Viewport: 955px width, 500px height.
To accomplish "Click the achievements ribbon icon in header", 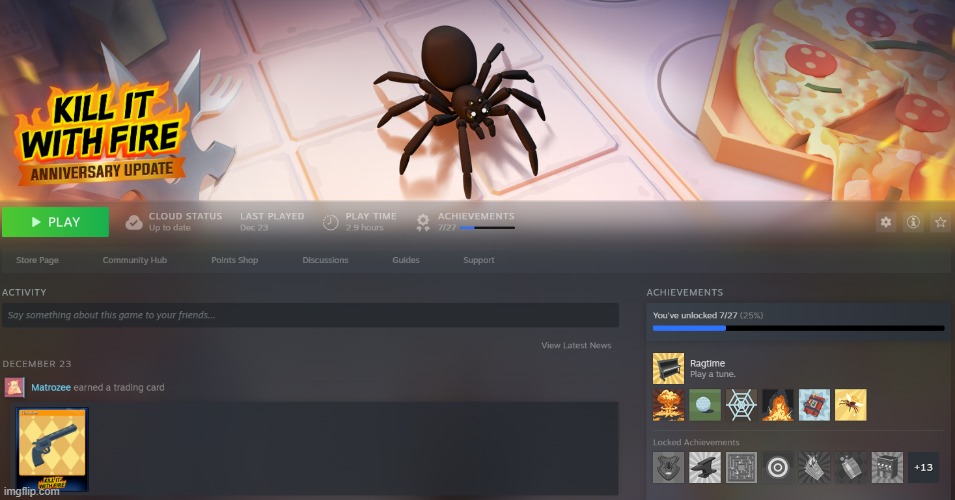I will click(x=423, y=222).
